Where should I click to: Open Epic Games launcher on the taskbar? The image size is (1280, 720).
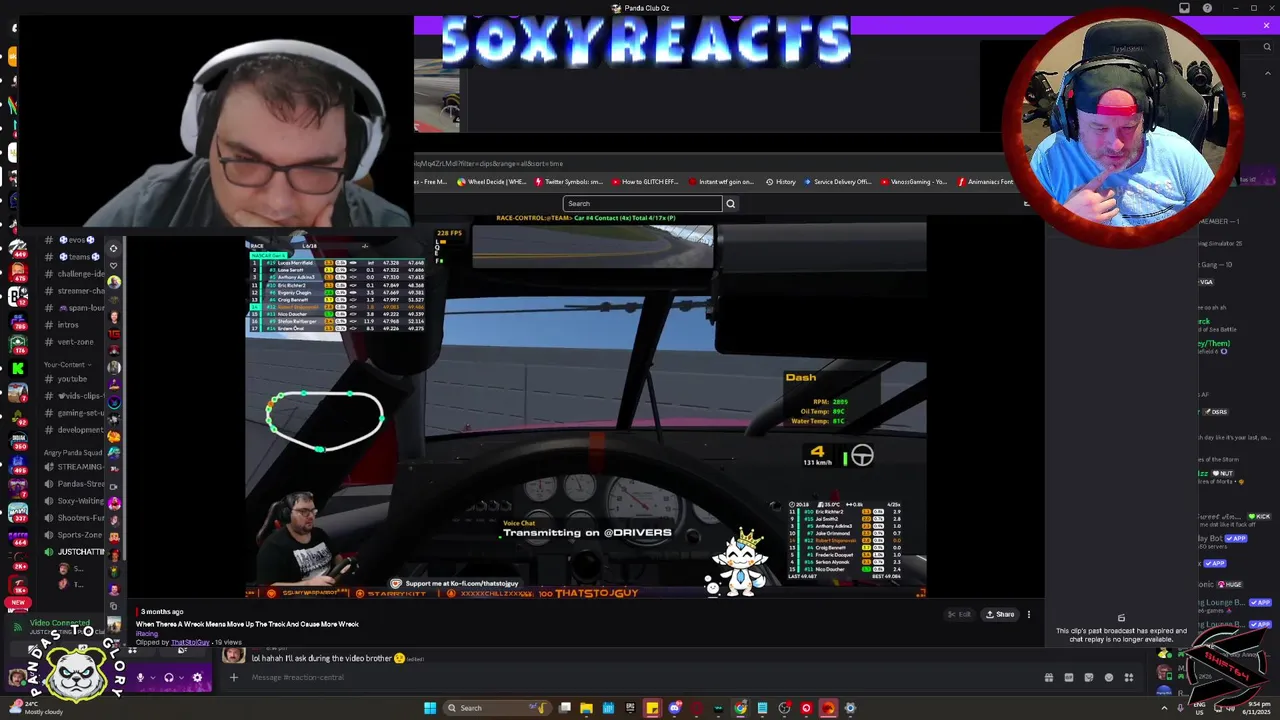(x=630, y=708)
